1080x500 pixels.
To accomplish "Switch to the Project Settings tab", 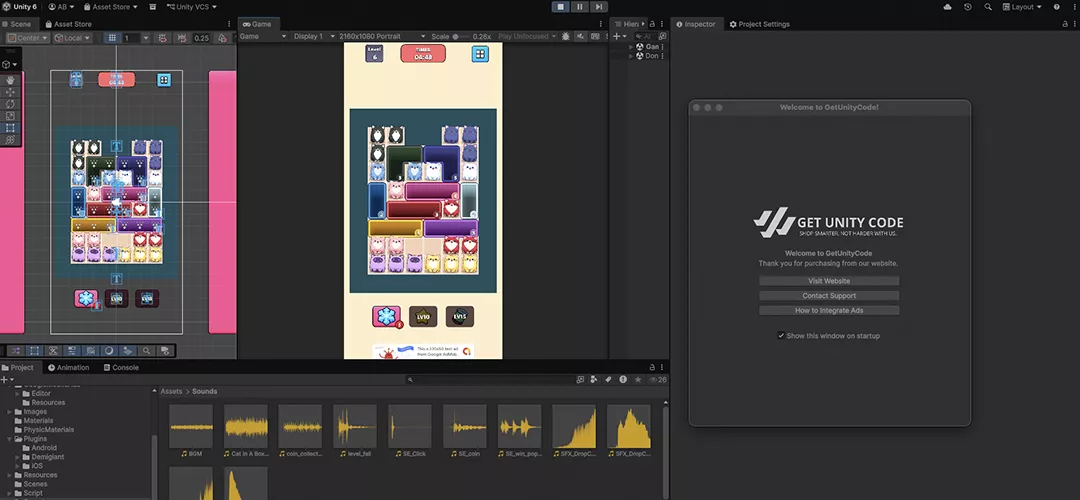I will click(760, 24).
